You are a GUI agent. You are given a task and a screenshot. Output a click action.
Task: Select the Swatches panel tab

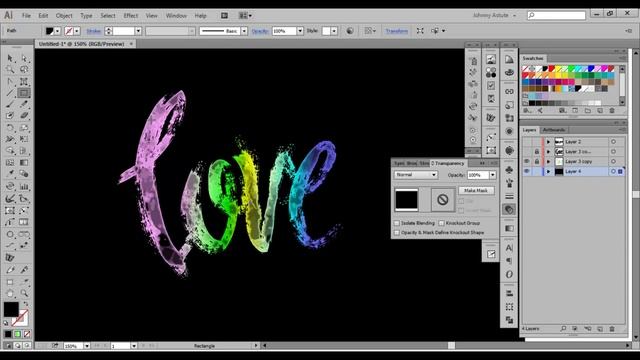[x=533, y=58]
